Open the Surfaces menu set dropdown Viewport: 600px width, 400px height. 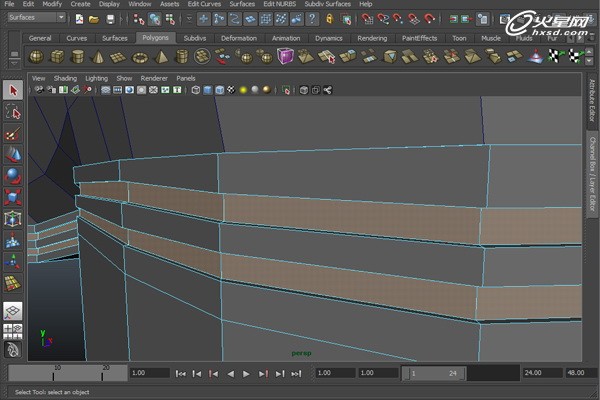tap(36, 18)
